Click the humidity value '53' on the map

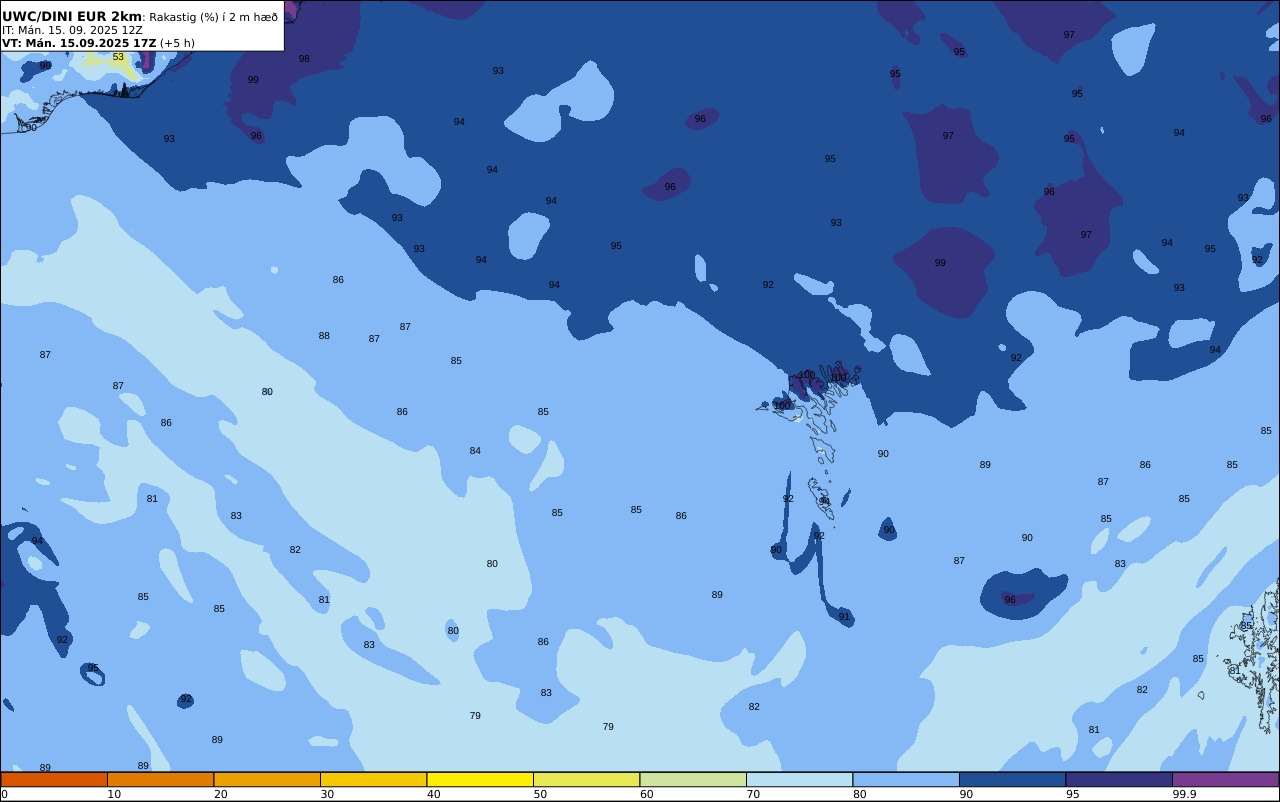point(118,57)
